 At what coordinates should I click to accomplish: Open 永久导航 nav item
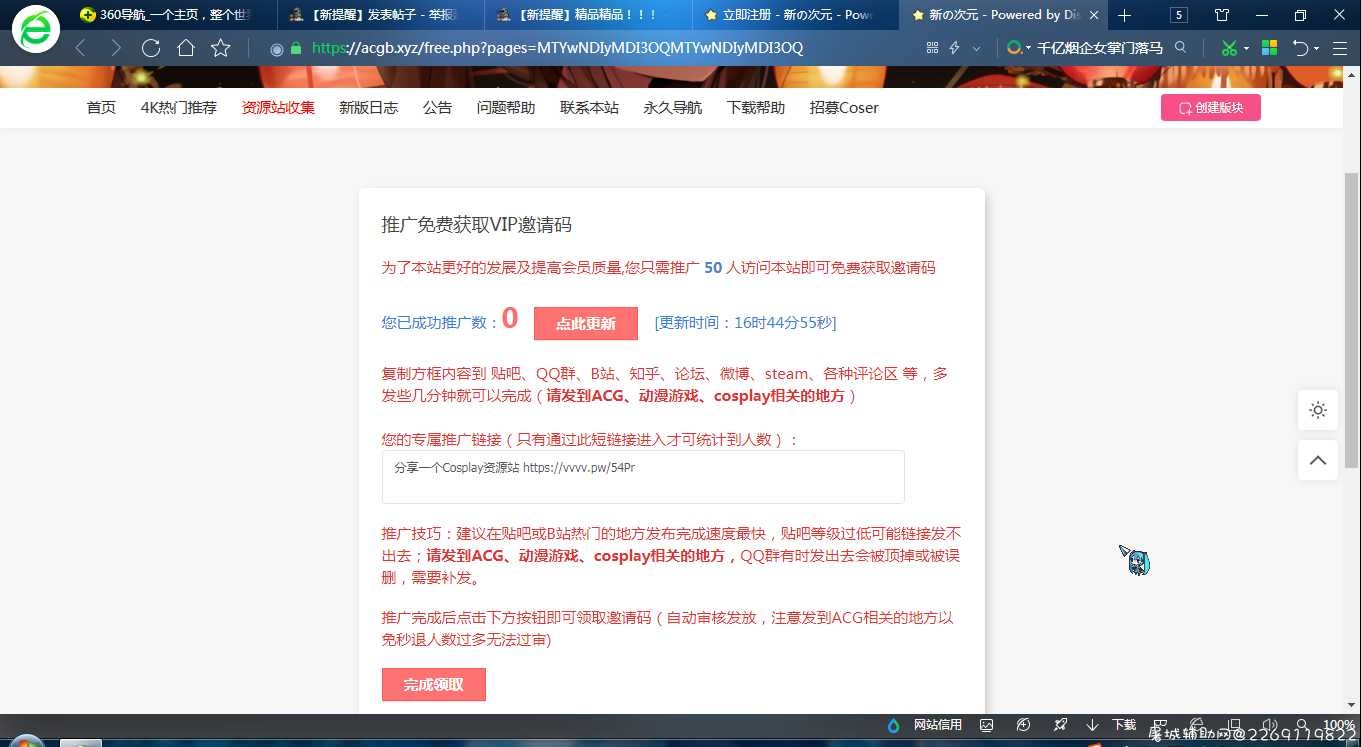coord(673,108)
